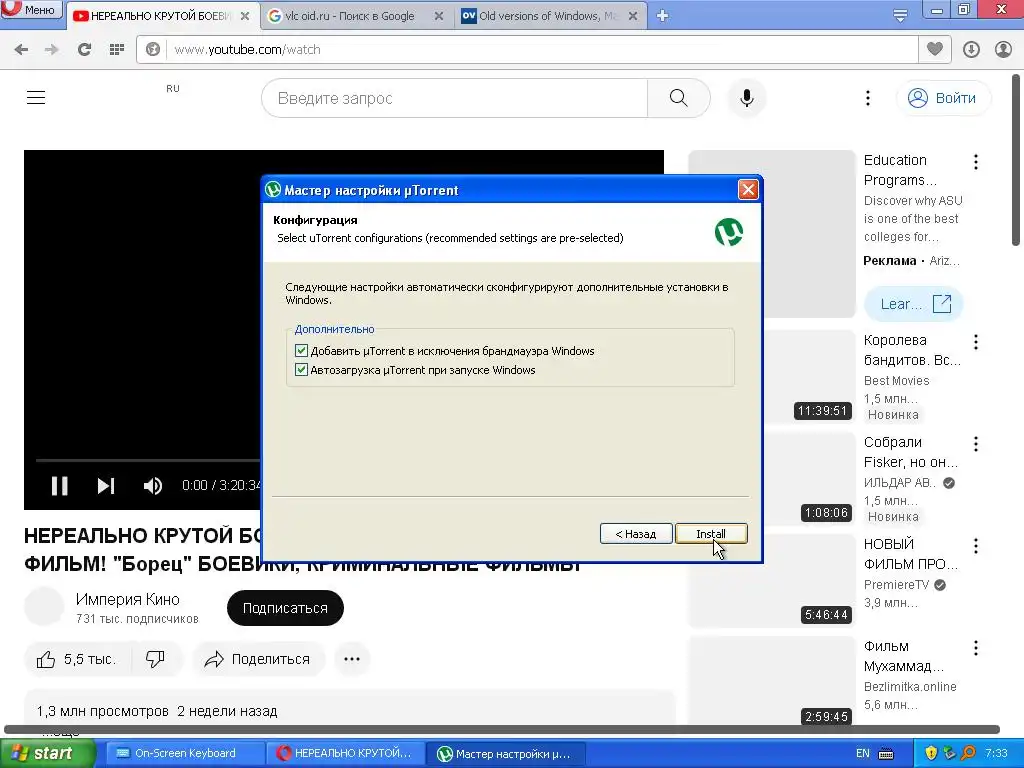
Task: Click the 'Подписаться' subscribe button
Action: [285, 608]
